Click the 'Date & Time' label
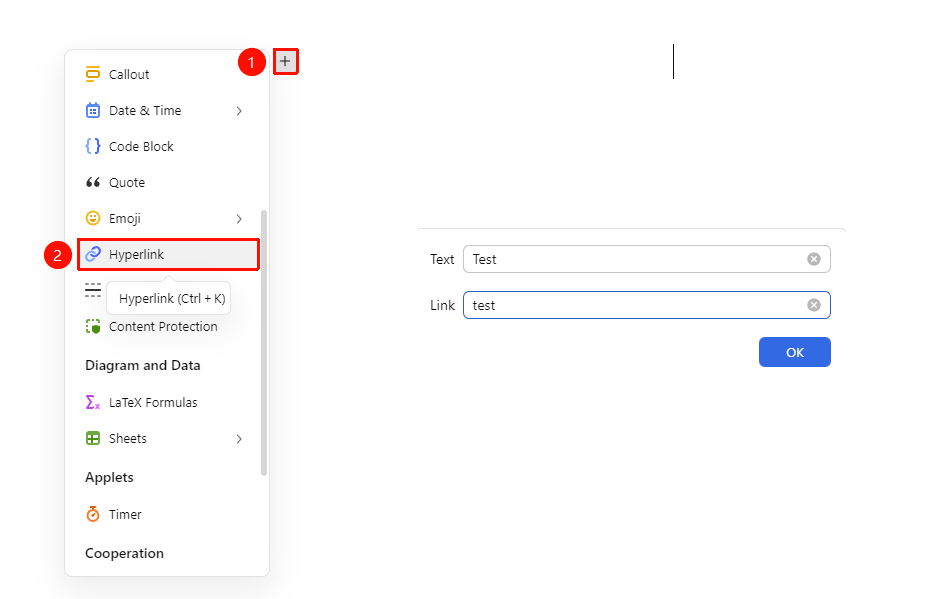The image size is (930, 599). tap(145, 110)
